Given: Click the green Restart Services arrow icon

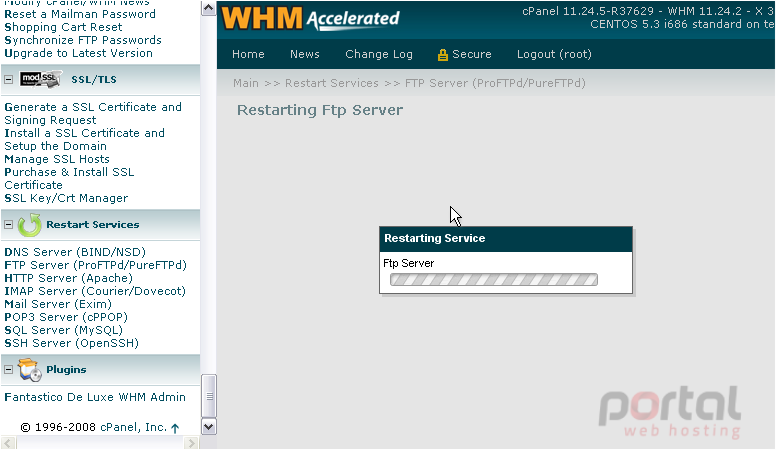Looking at the screenshot, I should pos(29,225).
